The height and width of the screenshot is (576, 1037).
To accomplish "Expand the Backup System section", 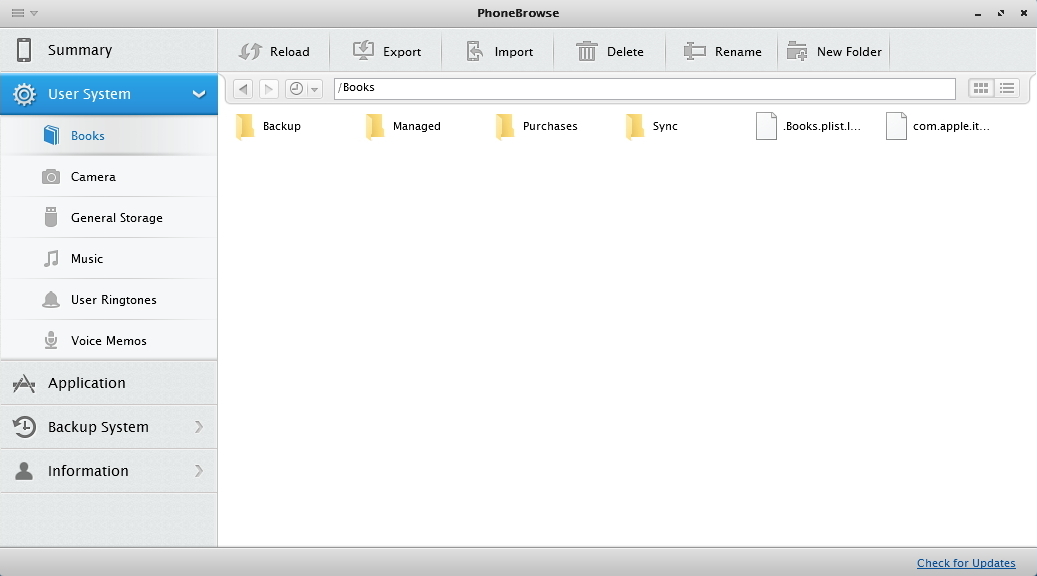I will click(199, 427).
